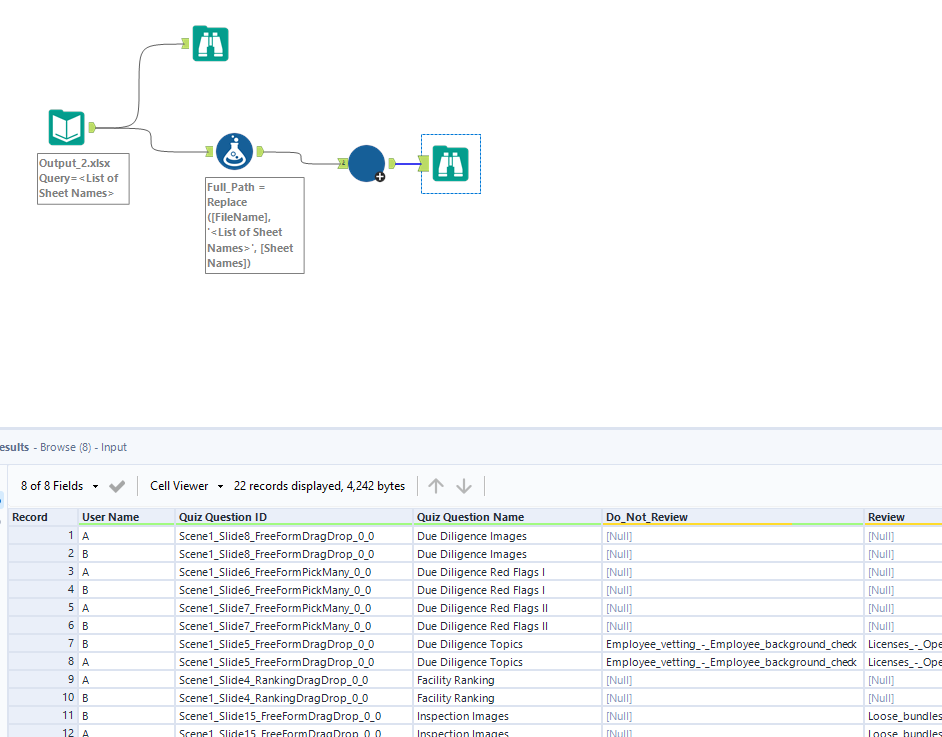Click User Name cell 'A' in record 3
The width and height of the screenshot is (942, 737).
pos(127,572)
